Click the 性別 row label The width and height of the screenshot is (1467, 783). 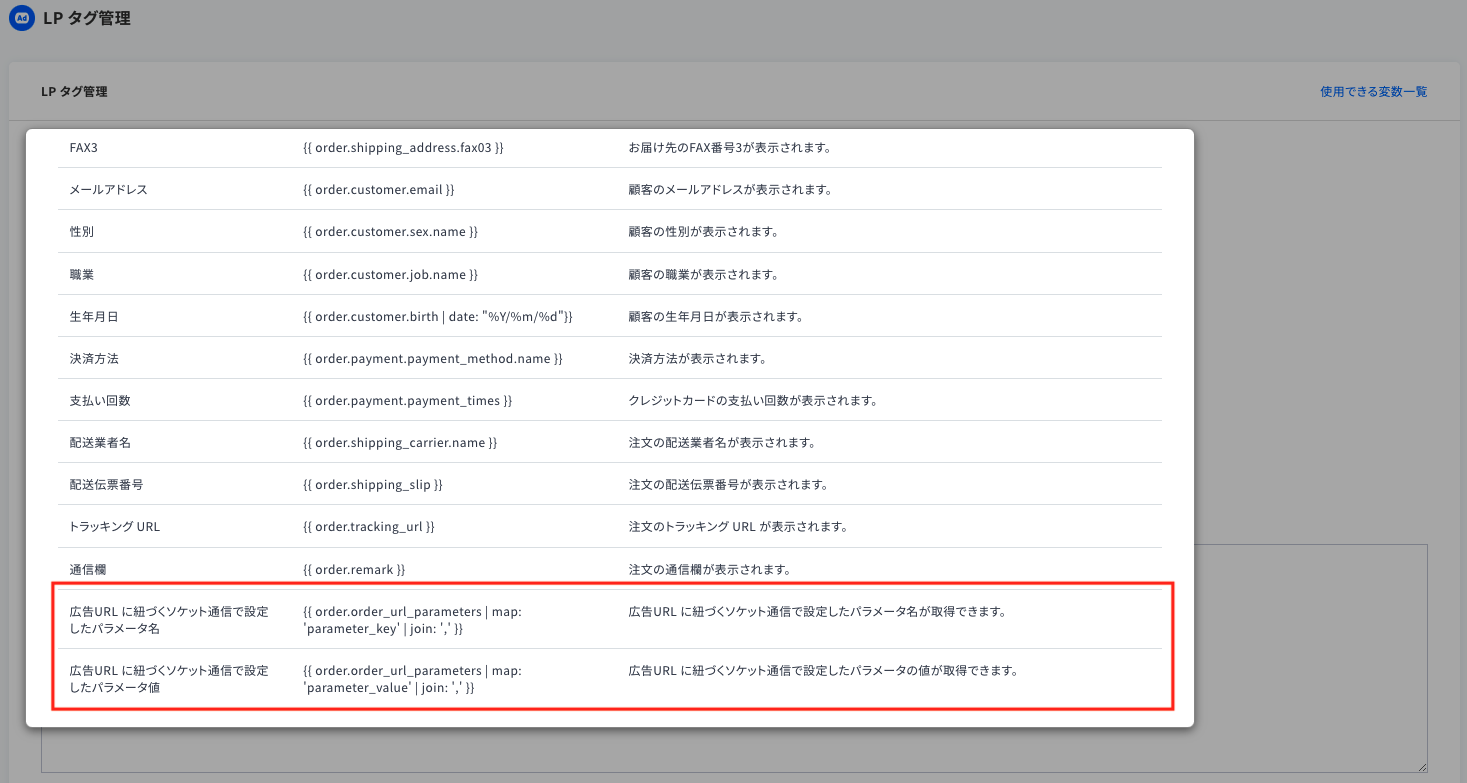pyautogui.click(x=83, y=232)
